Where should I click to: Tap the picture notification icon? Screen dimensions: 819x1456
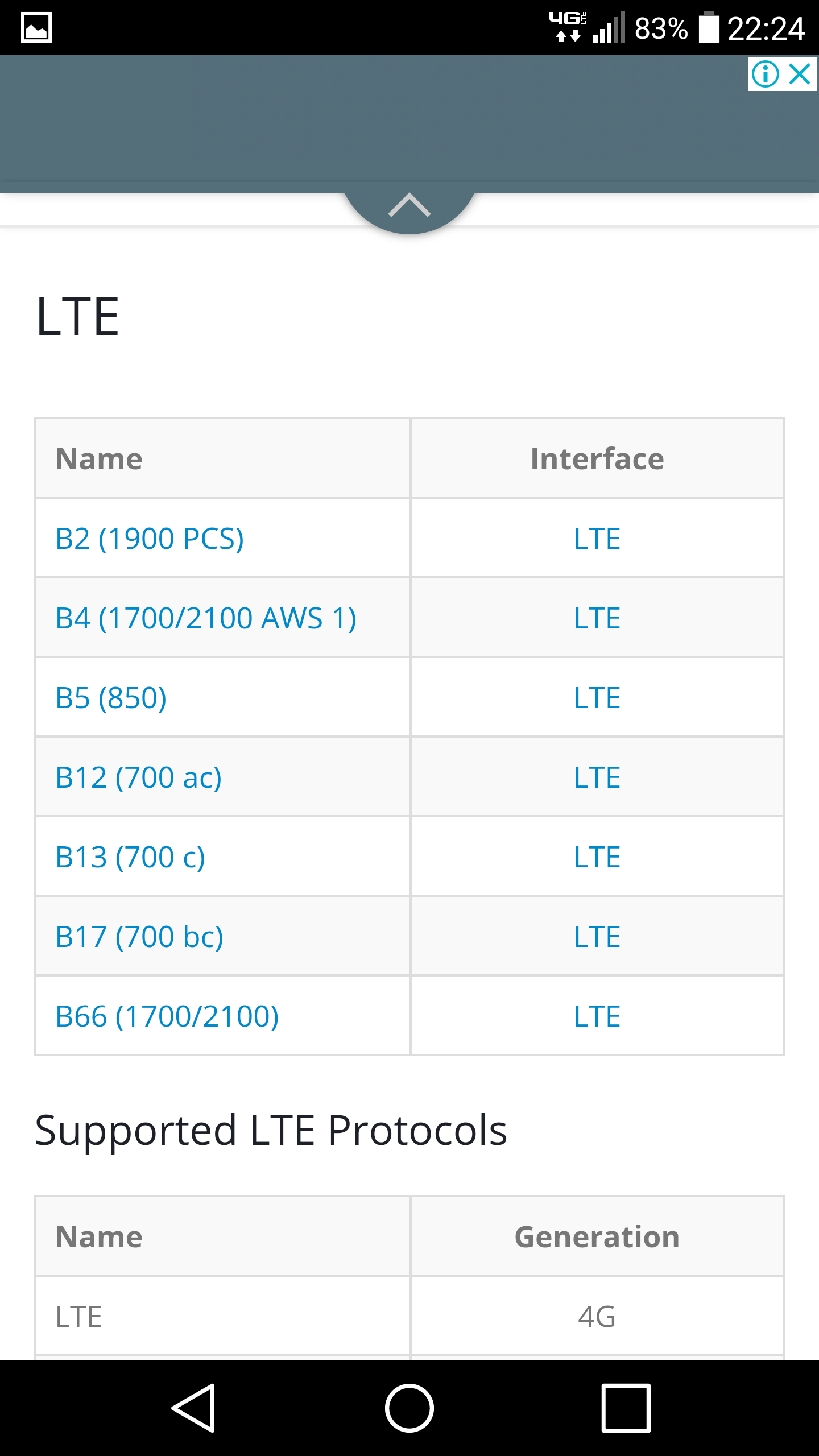(36, 27)
